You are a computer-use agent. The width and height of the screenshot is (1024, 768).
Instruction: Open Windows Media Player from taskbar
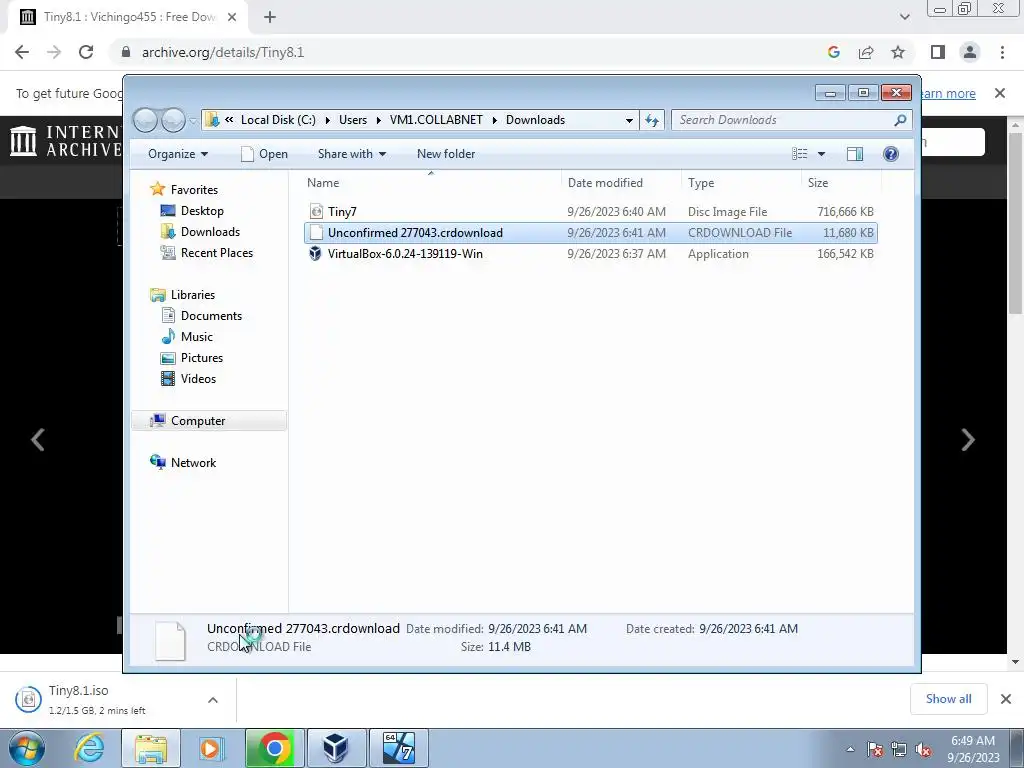pos(212,748)
